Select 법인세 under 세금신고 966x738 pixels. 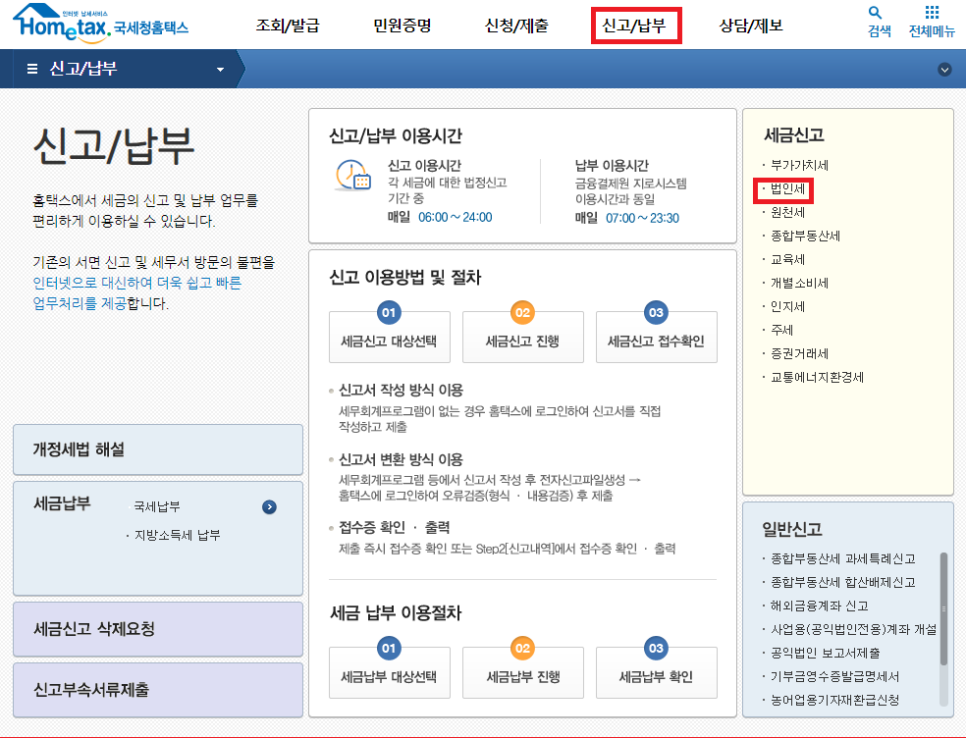[x=787, y=189]
